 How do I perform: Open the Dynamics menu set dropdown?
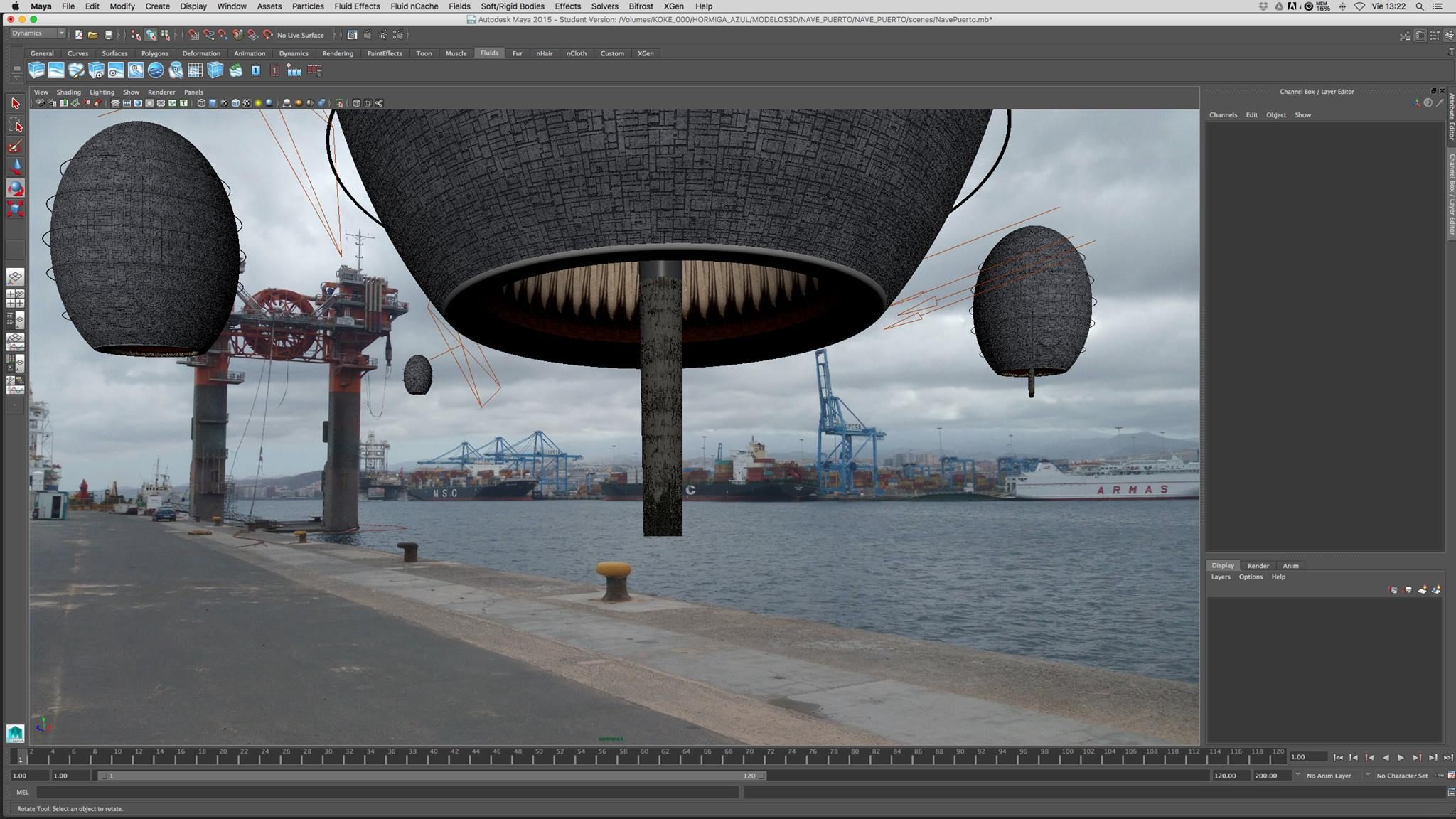point(38,33)
